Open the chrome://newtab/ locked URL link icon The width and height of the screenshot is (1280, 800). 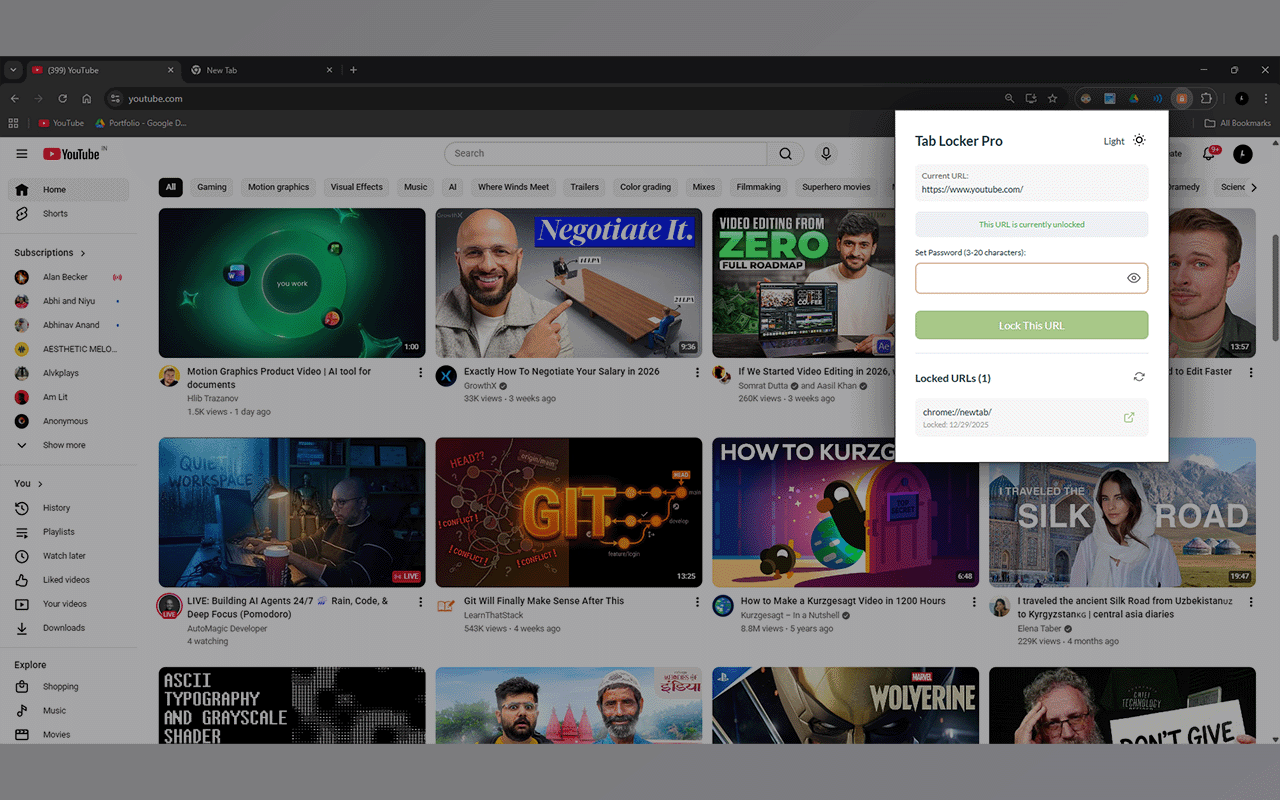coord(1129,418)
